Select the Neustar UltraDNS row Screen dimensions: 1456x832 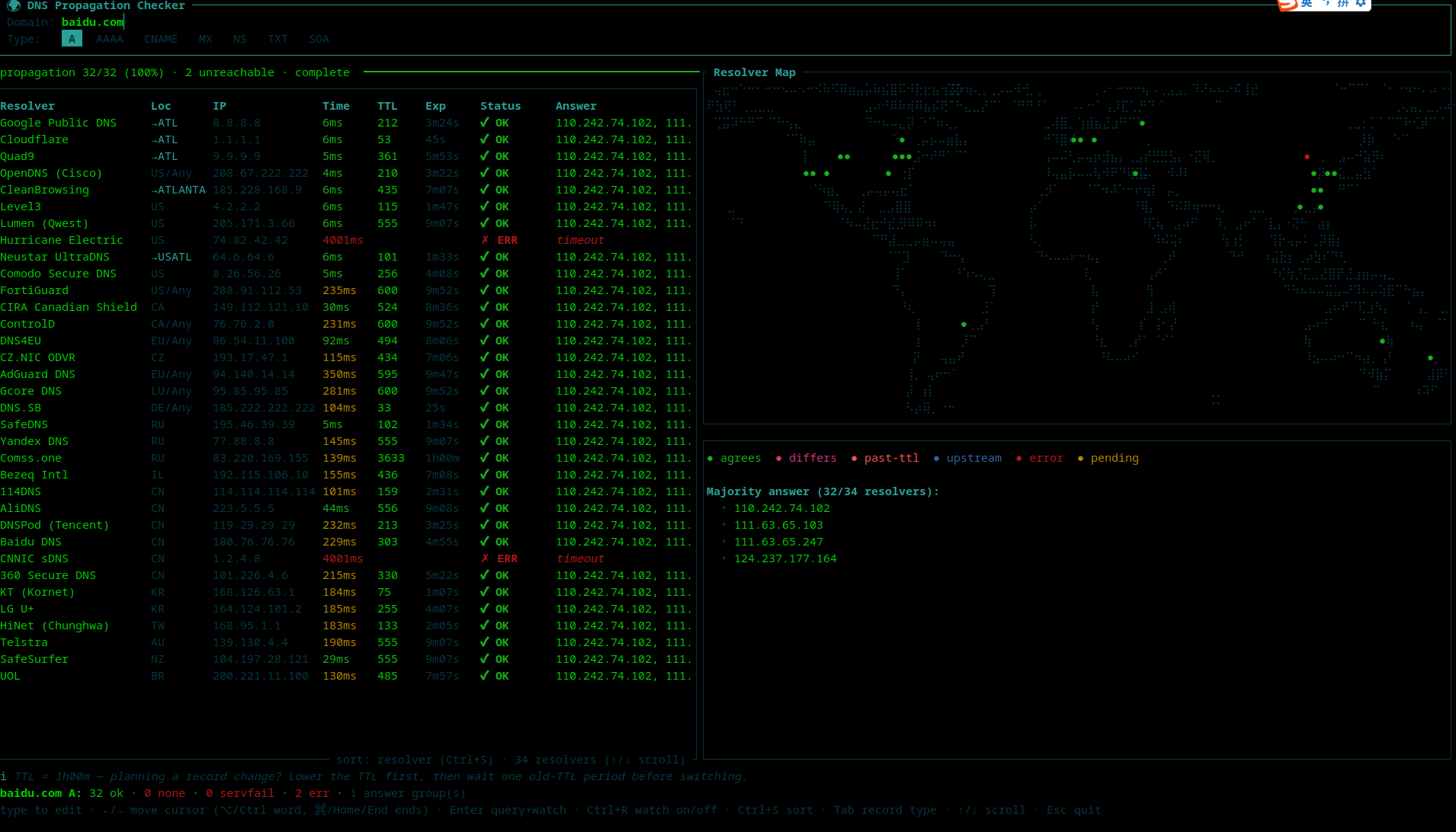(x=346, y=257)
